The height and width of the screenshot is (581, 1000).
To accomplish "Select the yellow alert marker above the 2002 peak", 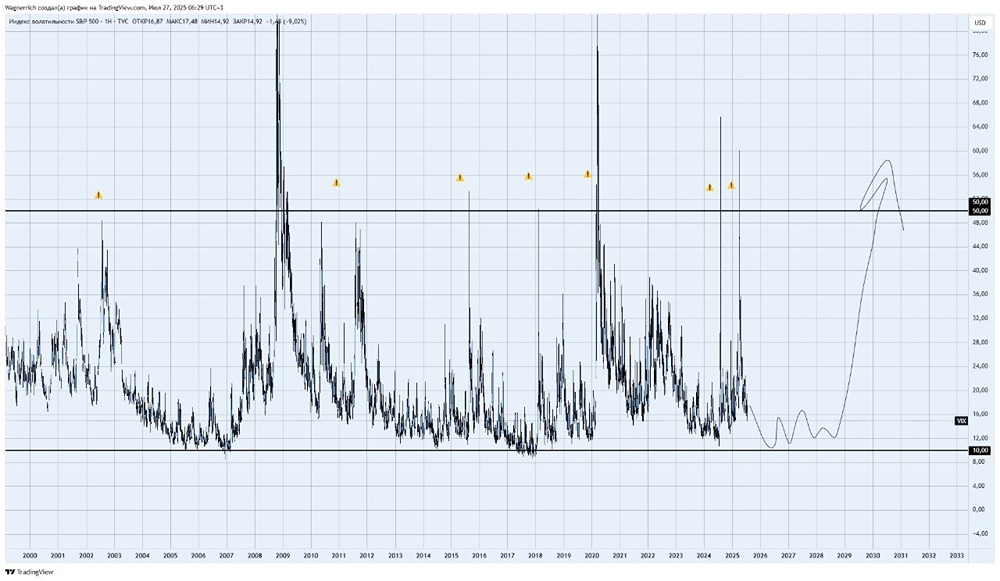I will coord(98,196).
